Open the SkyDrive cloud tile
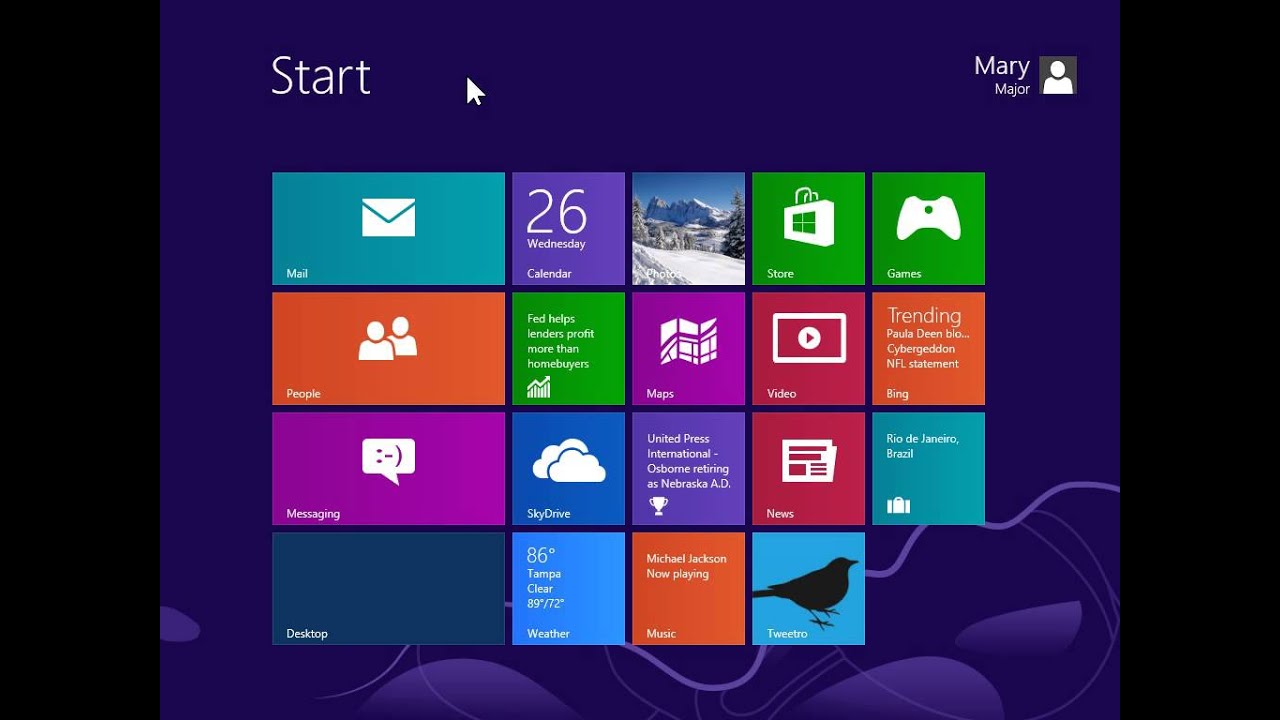 click(x=568, y=468)
